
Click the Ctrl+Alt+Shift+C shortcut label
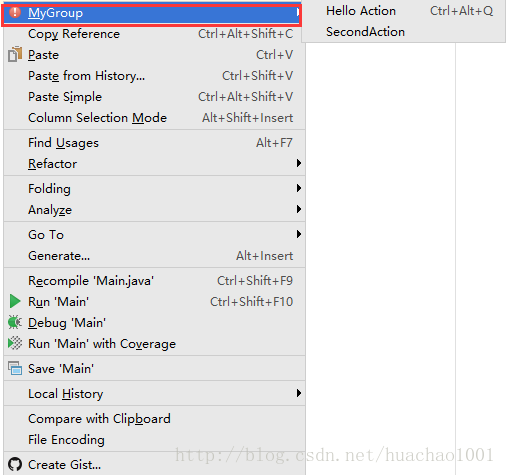246,34
